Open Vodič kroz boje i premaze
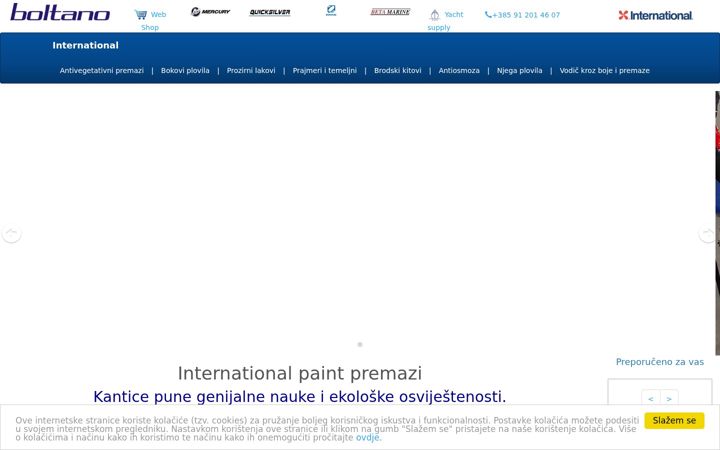This screenshot has width=720, height=450. coord(604,71)
